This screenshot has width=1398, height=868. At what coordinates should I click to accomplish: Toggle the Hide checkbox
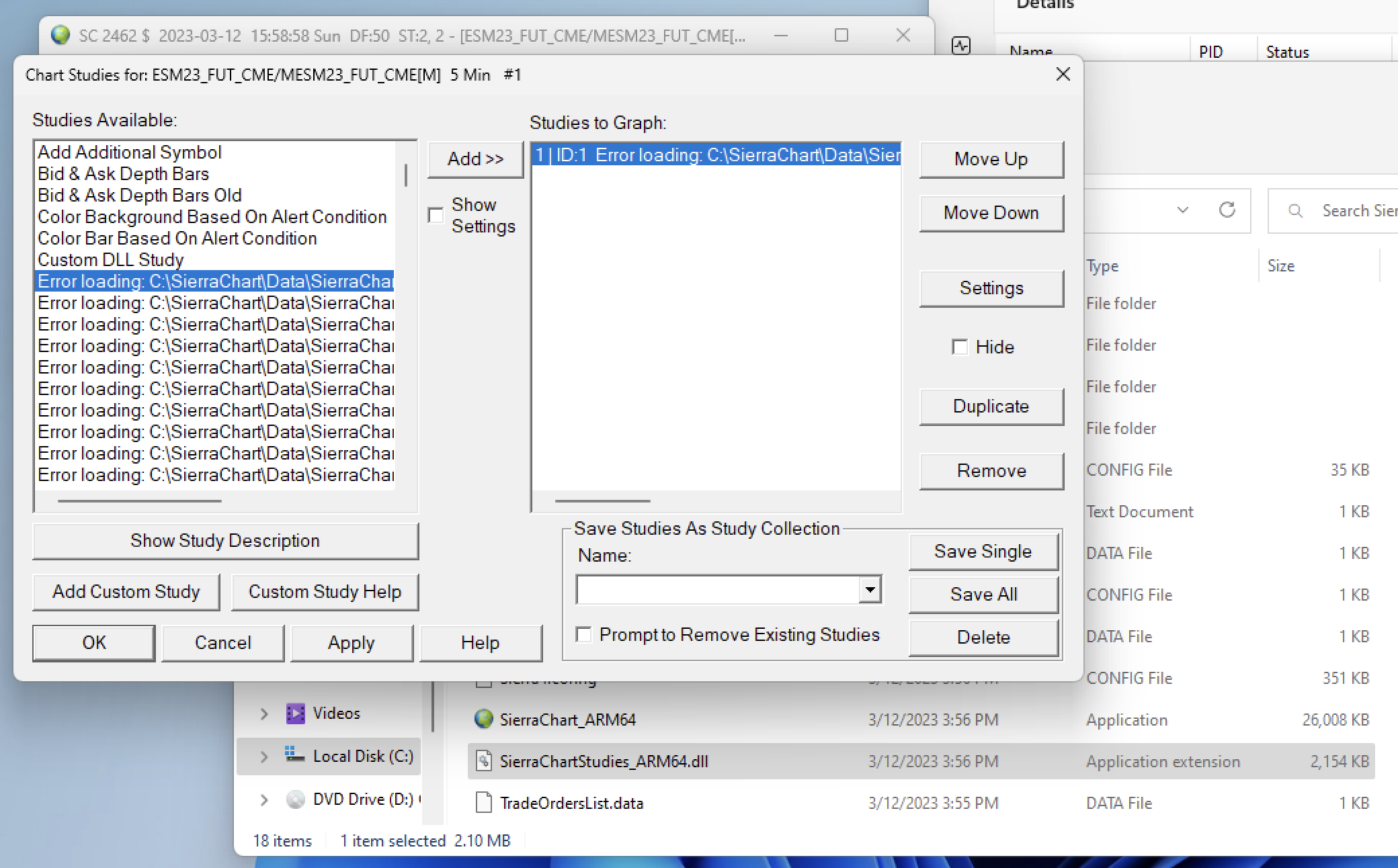click(960, 347)
